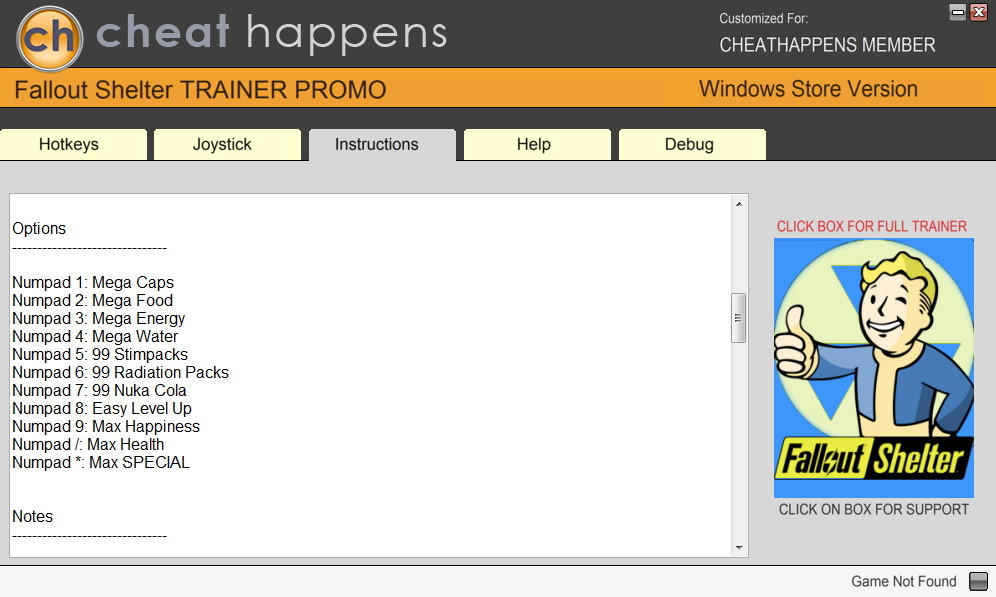Click the game status indicator box

pos(978,581)
